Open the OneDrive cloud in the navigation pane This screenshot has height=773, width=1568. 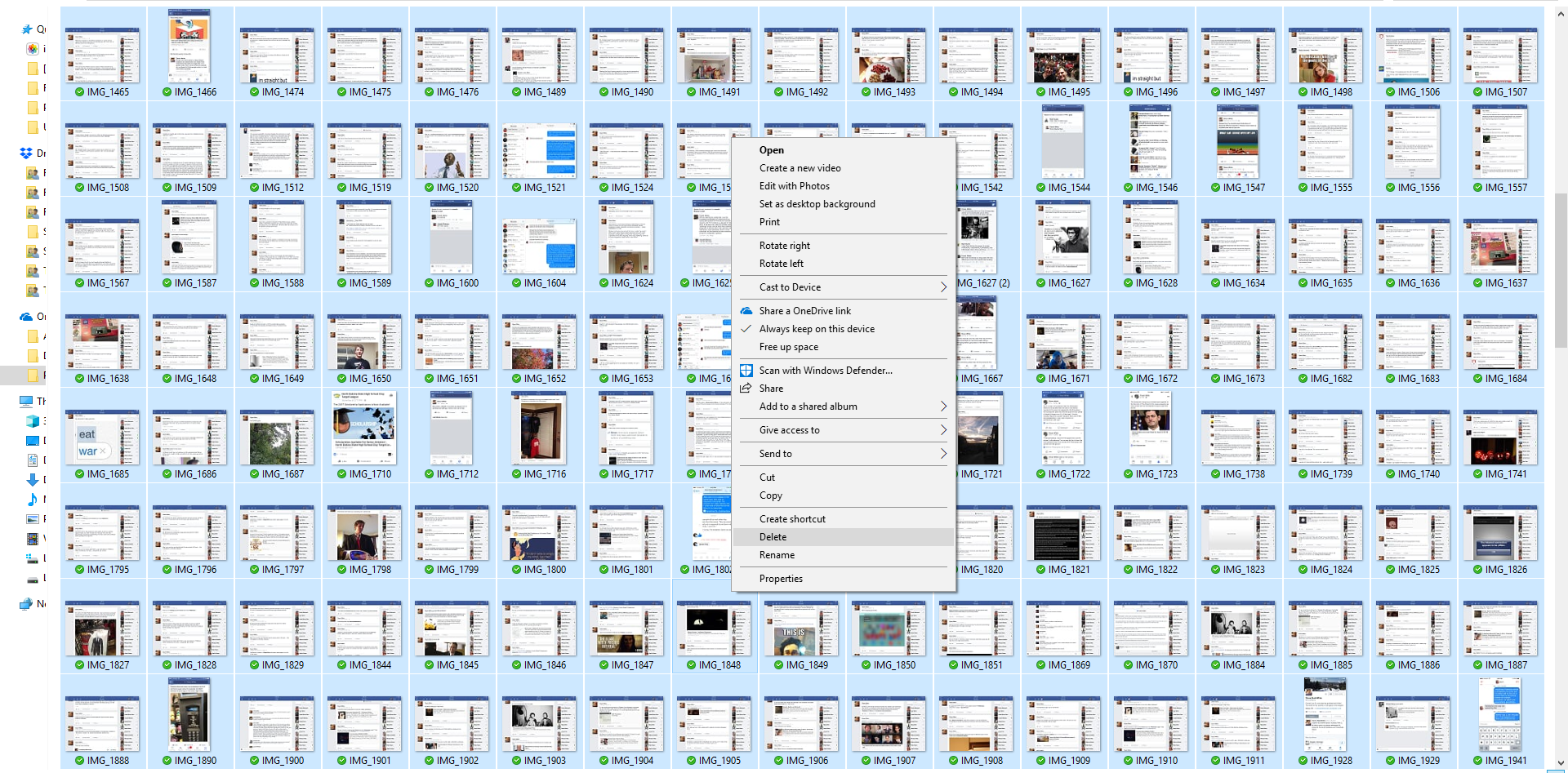click(26, 317)
